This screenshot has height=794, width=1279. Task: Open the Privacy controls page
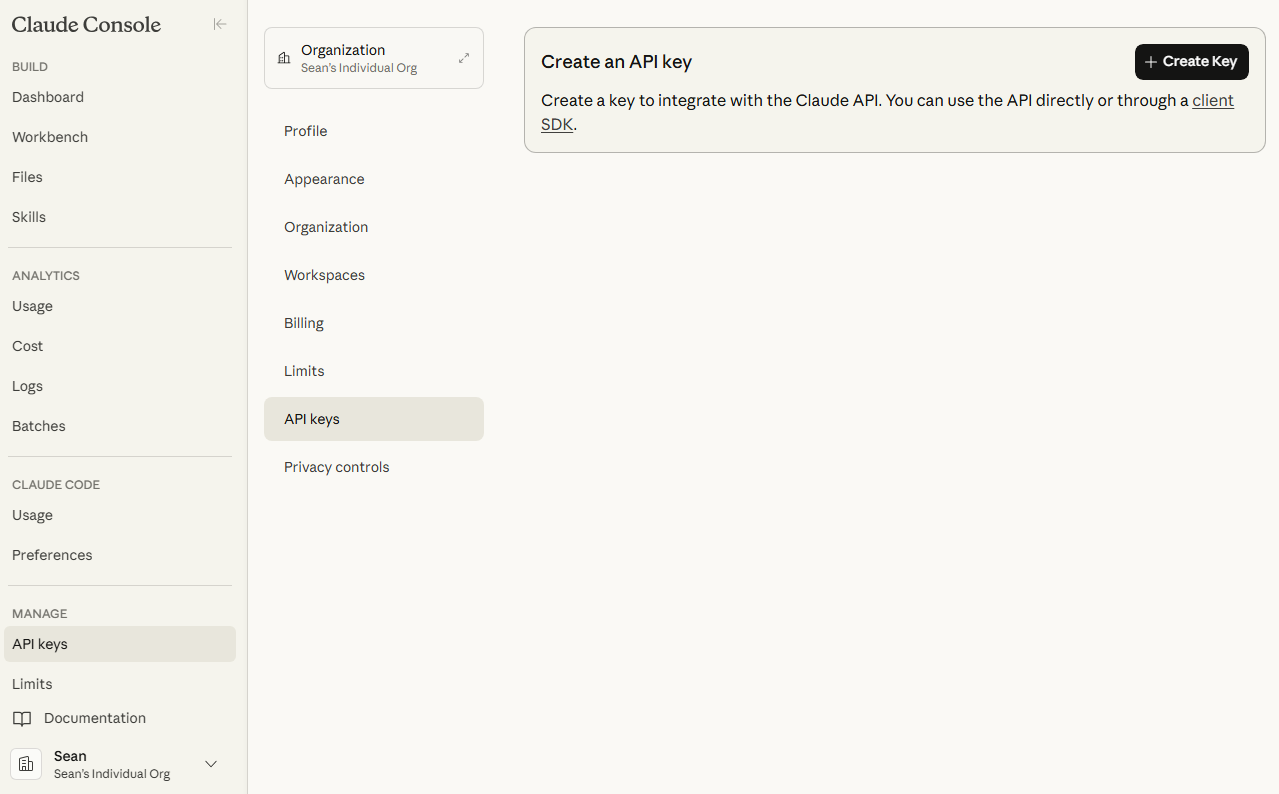336,467
